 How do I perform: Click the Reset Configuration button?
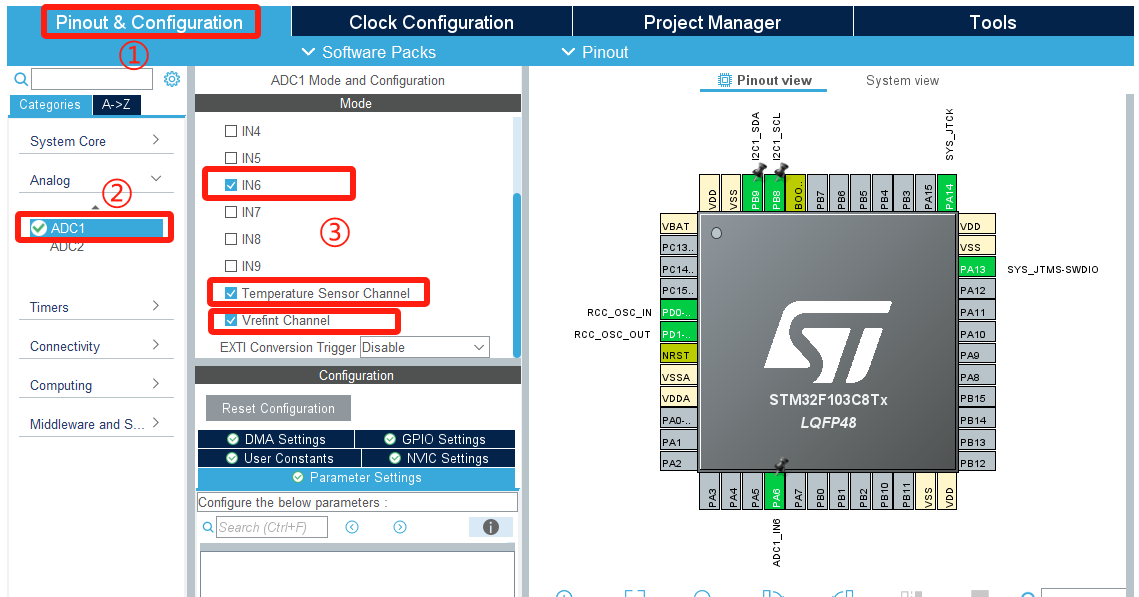pyautogui.click(x=278, y=408)
